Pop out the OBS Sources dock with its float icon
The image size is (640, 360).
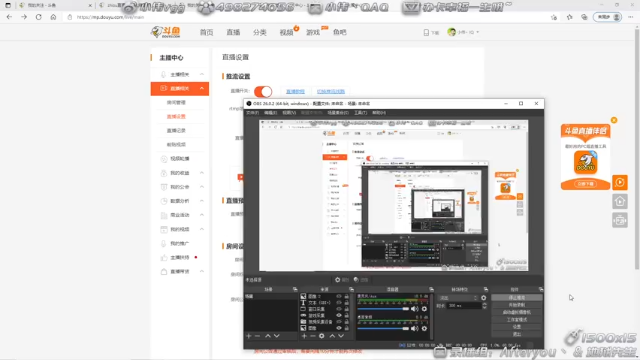351,289
